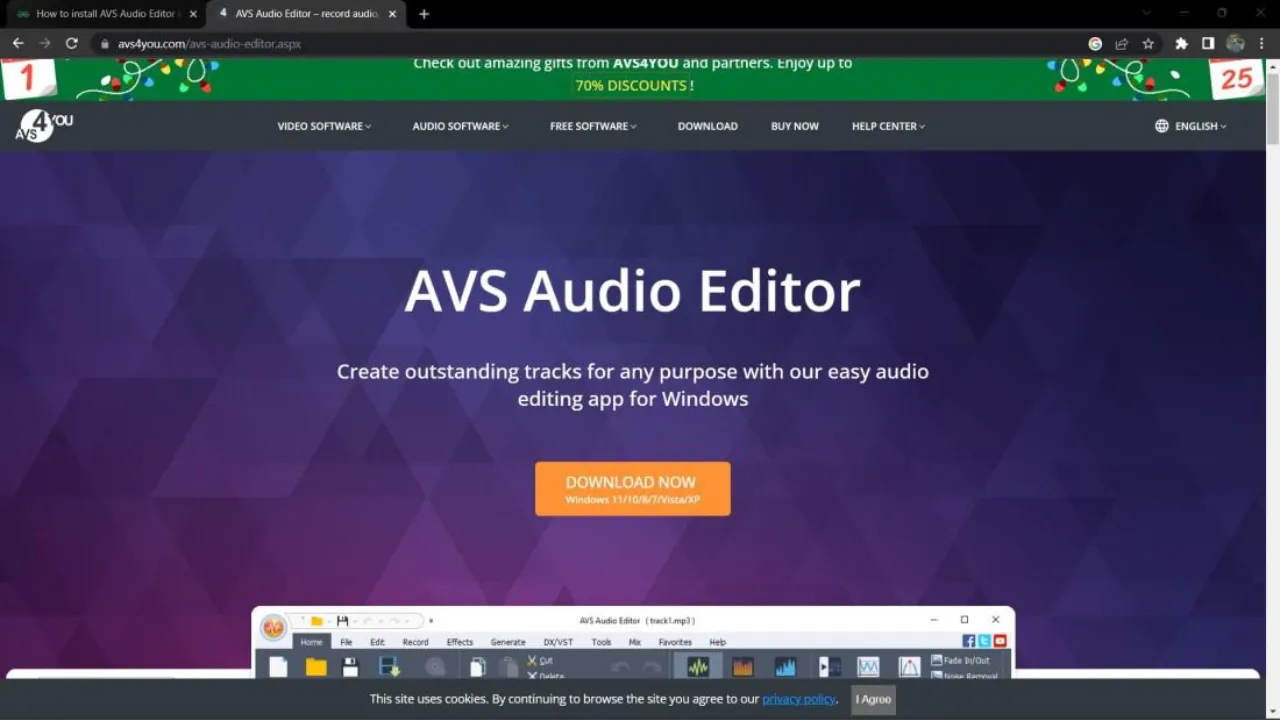This screenshot has height=720, width=1280.
Task: Click the 'AVS Audio Editor' page heading
Action: tap(632, 291)
